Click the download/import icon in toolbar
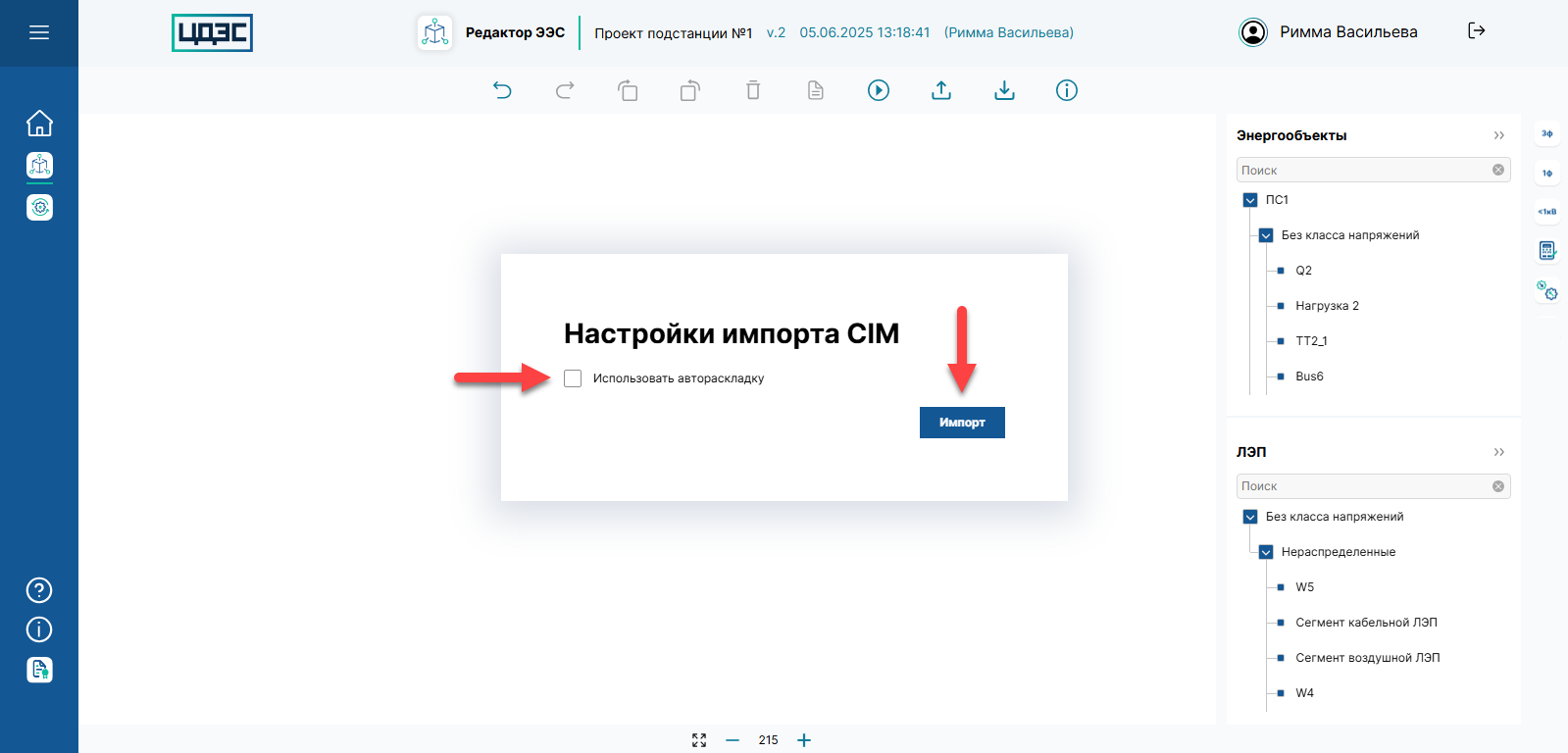Image resolution: width=1568 pixels, height=753 pixels. point(1004,90)
